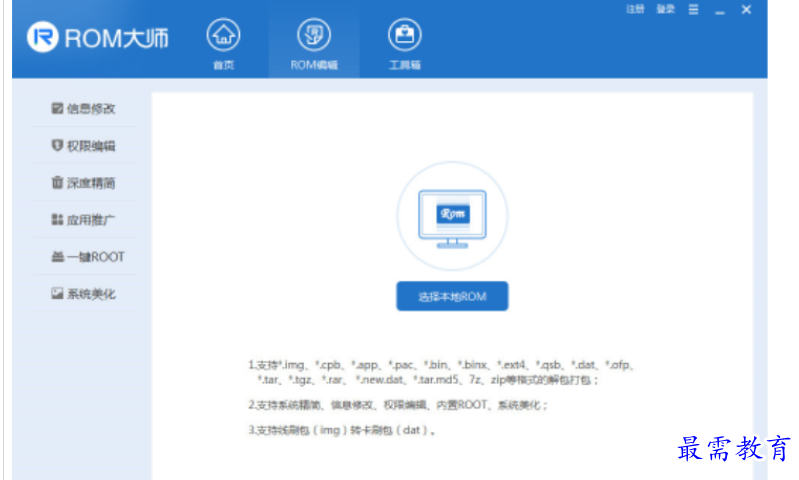This screenshot has width=799, height=480.
Task: Click the line starting '*.tar、*.tgz'
Action: [428, 380]
